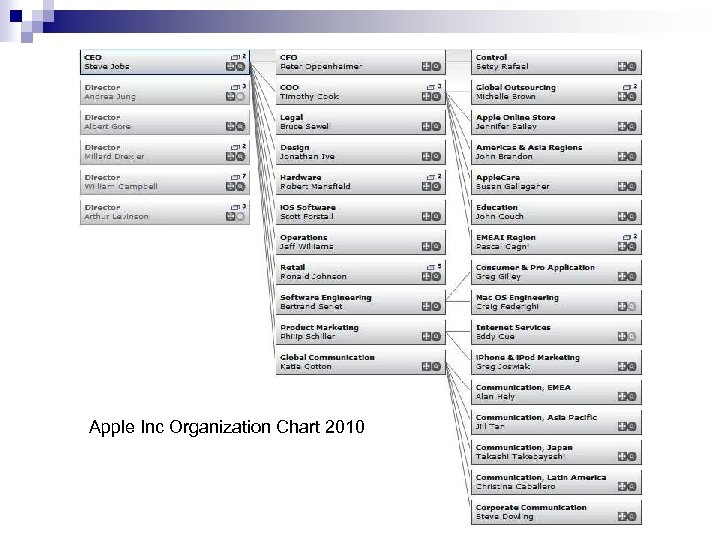The height and width of the screenshot is (540, 720).
Task: Click the magnifier icon on Katie Cotton card
Action: coord(437,367)
